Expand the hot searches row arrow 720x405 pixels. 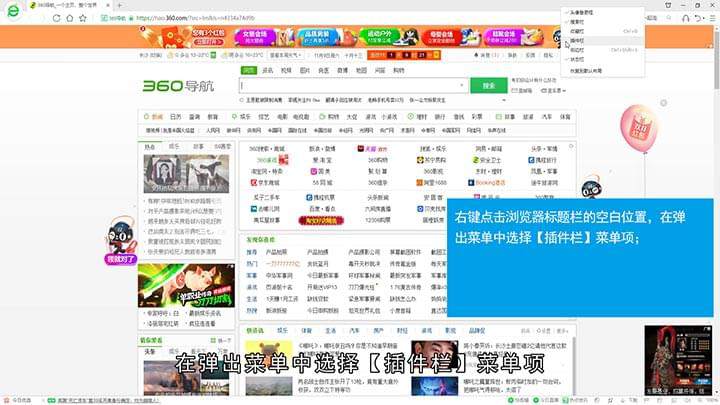click(x=504, y=100)
